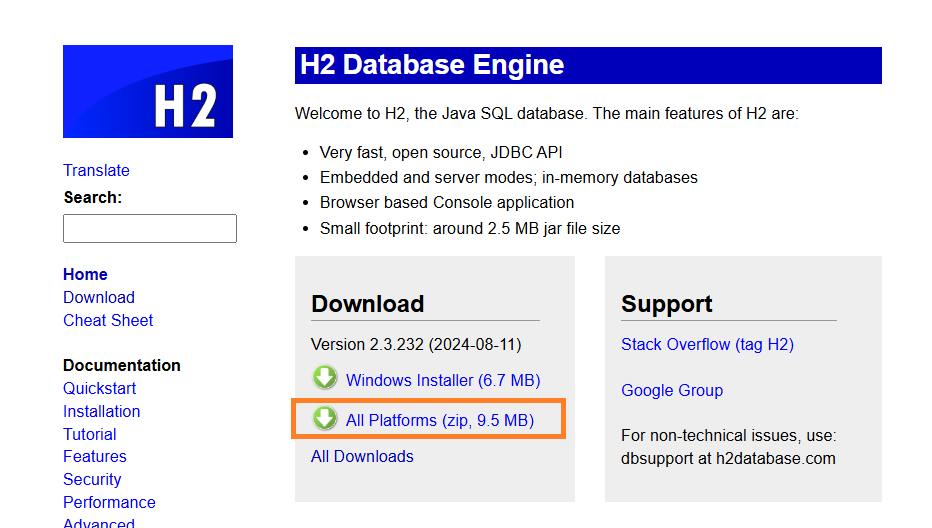This screenshot has height=528, width=932.
Task: Click the Very fast, open source bullet
Action: point(441,152)
